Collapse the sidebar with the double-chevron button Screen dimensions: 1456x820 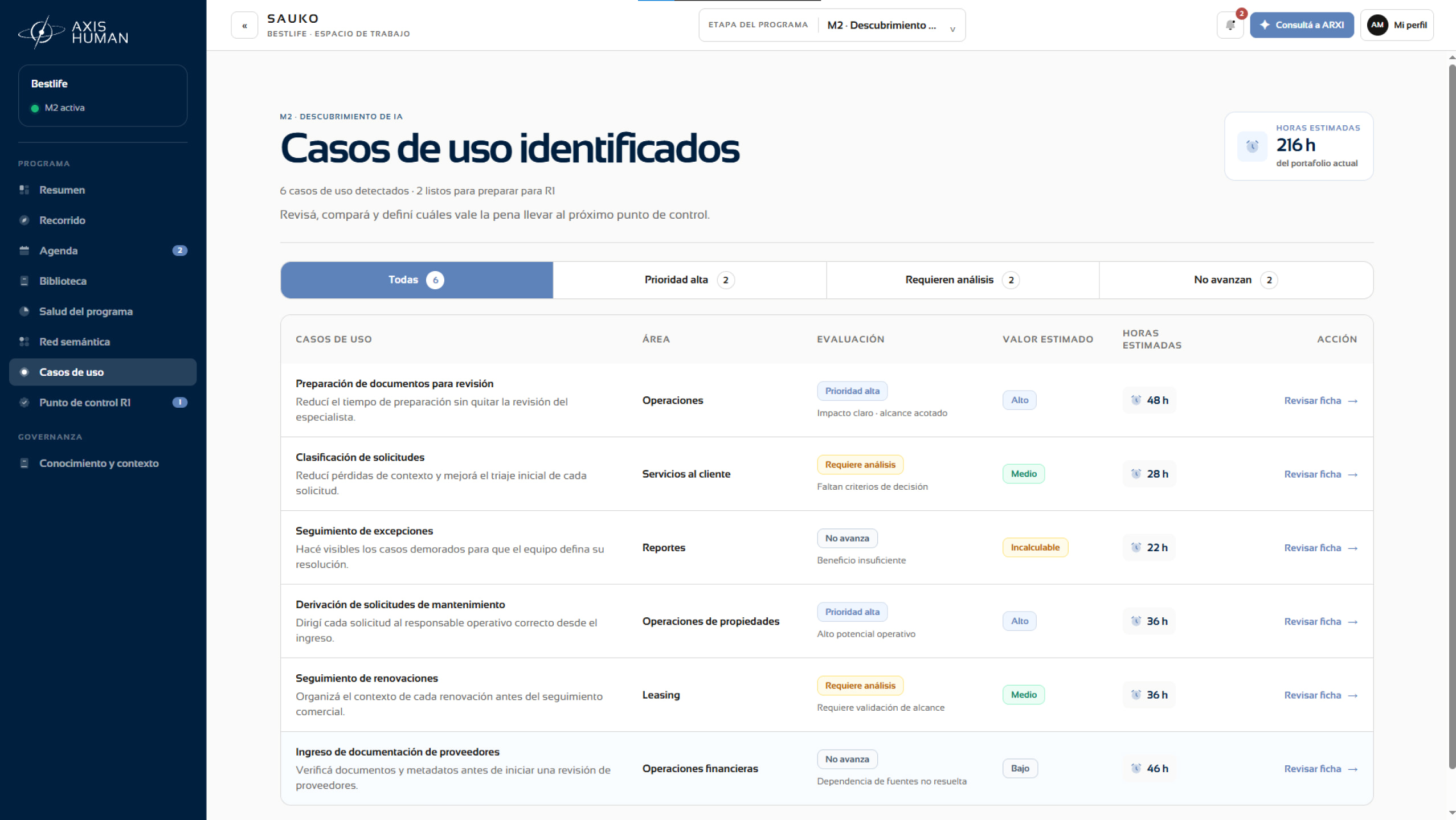(244, 26)
